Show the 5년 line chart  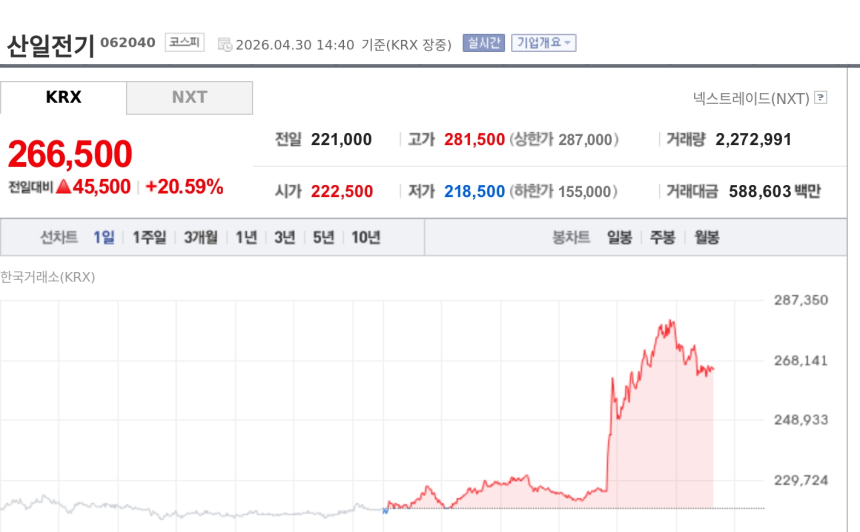tap(323, 237)
